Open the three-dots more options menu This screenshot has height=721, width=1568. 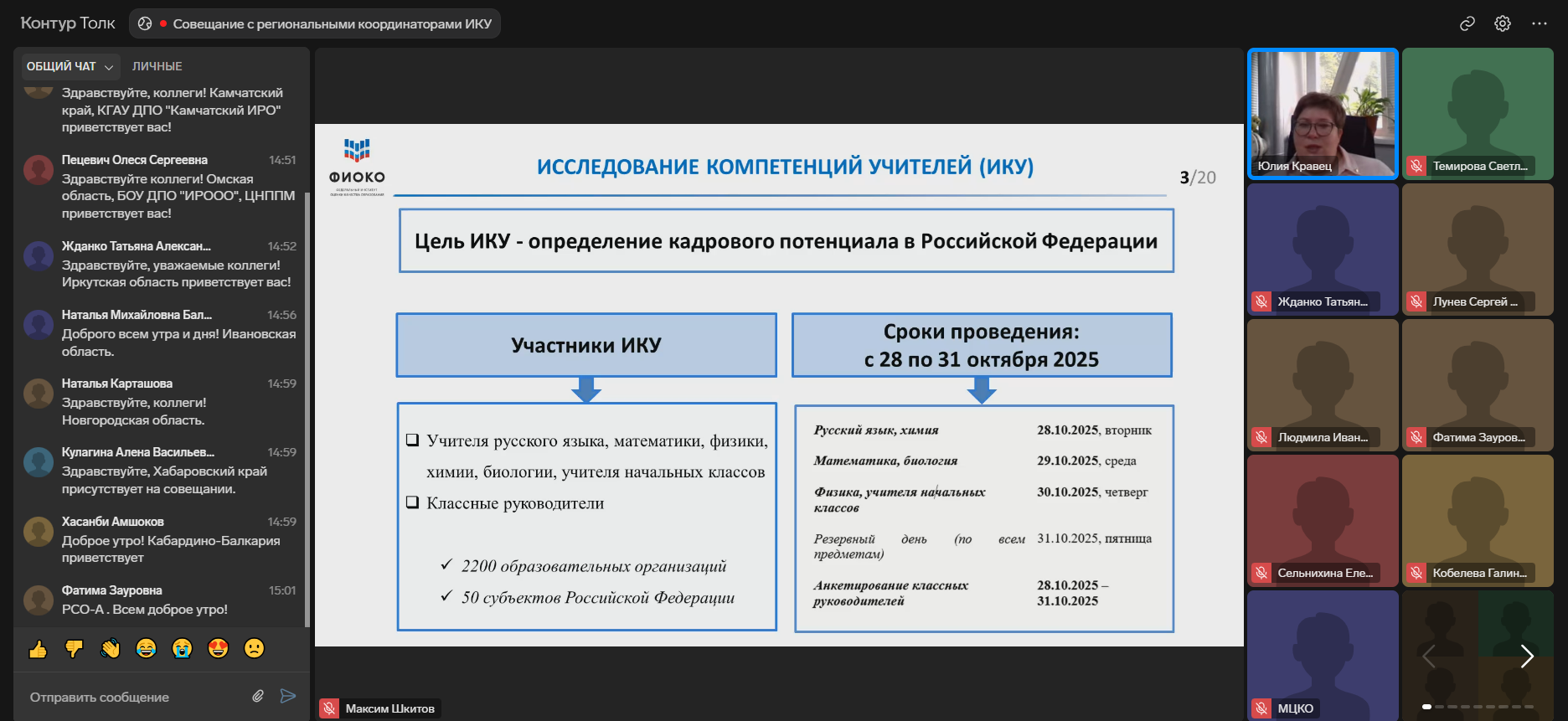pos(1539,23)
